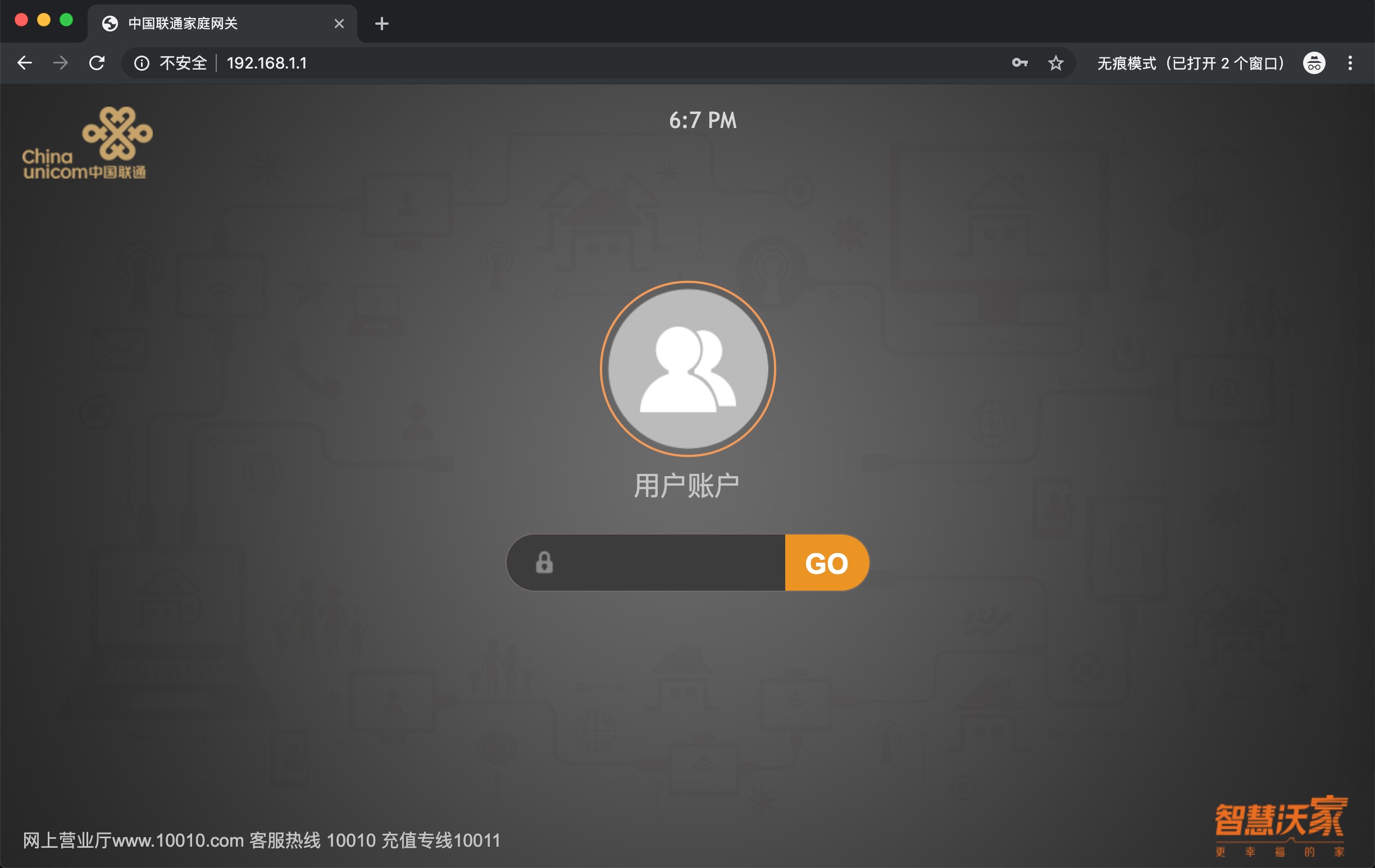
Task: Bookmark this page with the star
Action: 1055,63
